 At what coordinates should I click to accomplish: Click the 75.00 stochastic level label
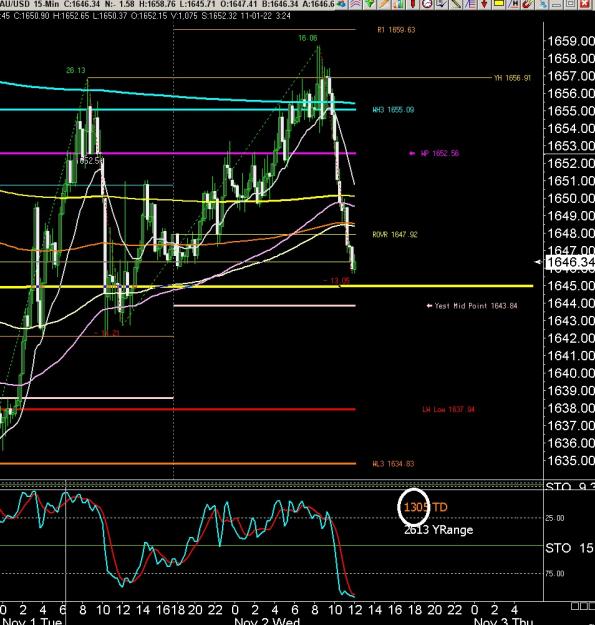point(555,574)
